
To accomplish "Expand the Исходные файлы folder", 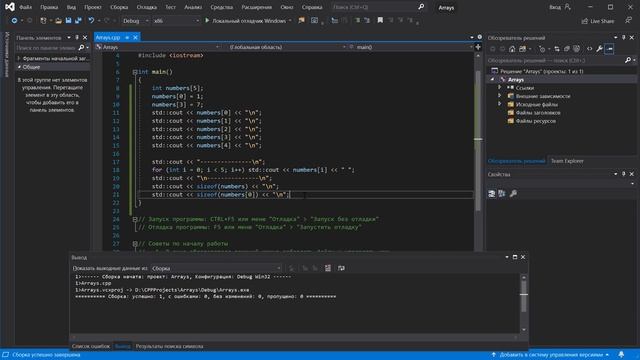I will [x=500, y=104].
